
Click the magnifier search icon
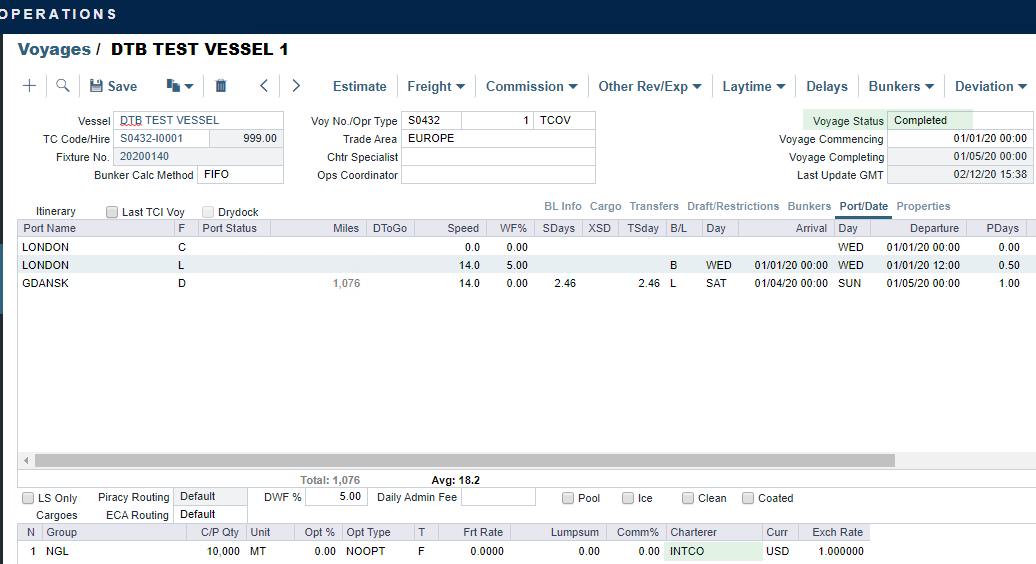pyautogui.click(x=62, y=86)
